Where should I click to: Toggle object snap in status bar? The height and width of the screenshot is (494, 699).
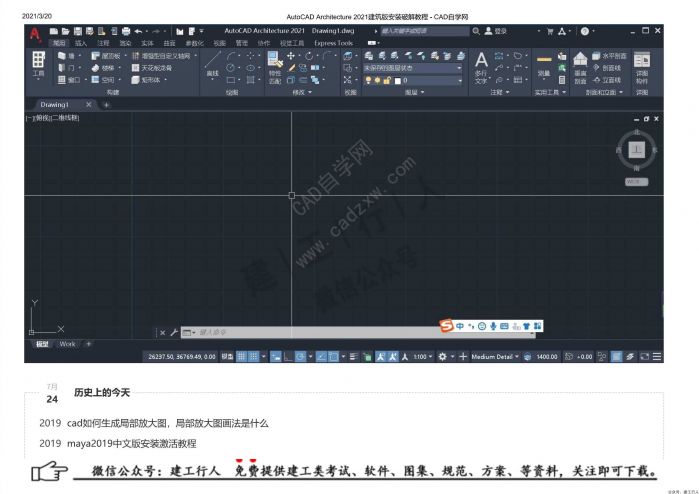[333, 357]
